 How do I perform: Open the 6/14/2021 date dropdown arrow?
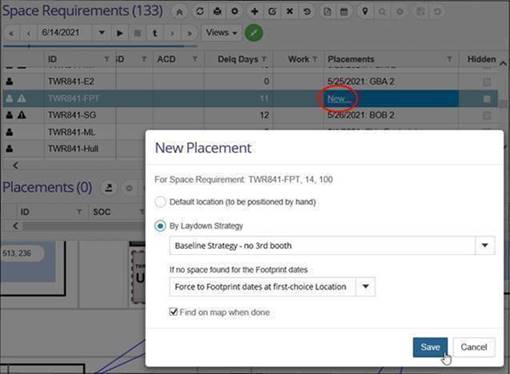pos(102,33)
